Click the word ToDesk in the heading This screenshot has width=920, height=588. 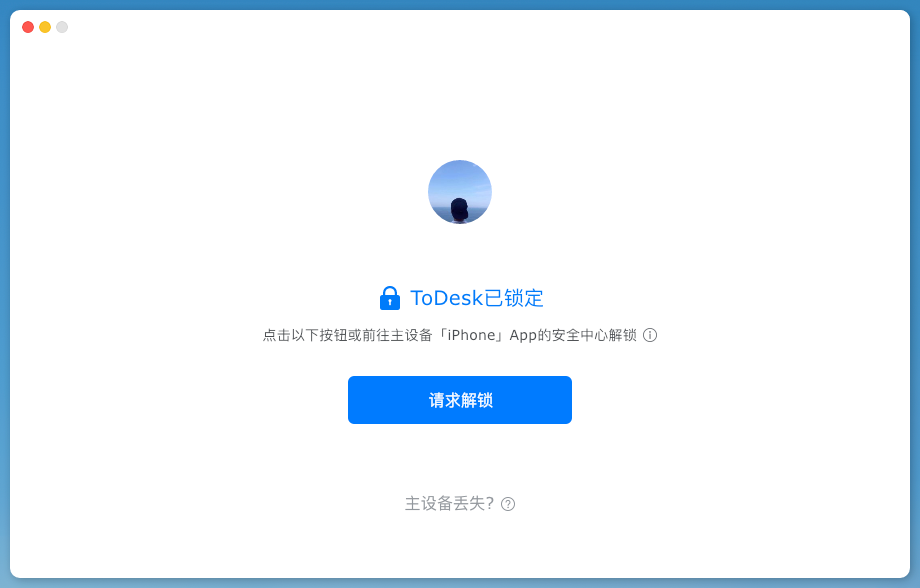447,298
